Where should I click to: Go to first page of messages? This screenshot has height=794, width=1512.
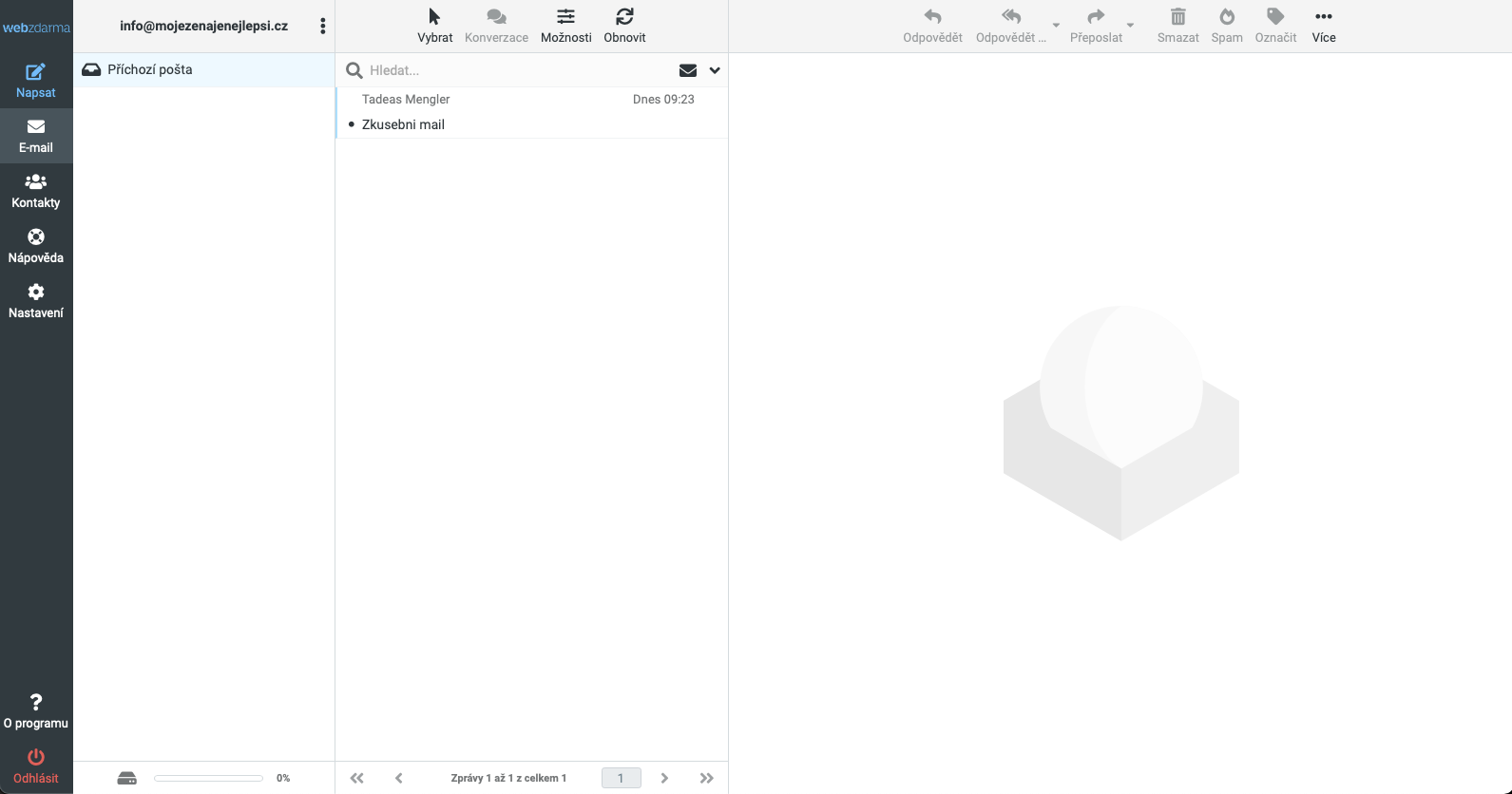(x=357, y=778)
